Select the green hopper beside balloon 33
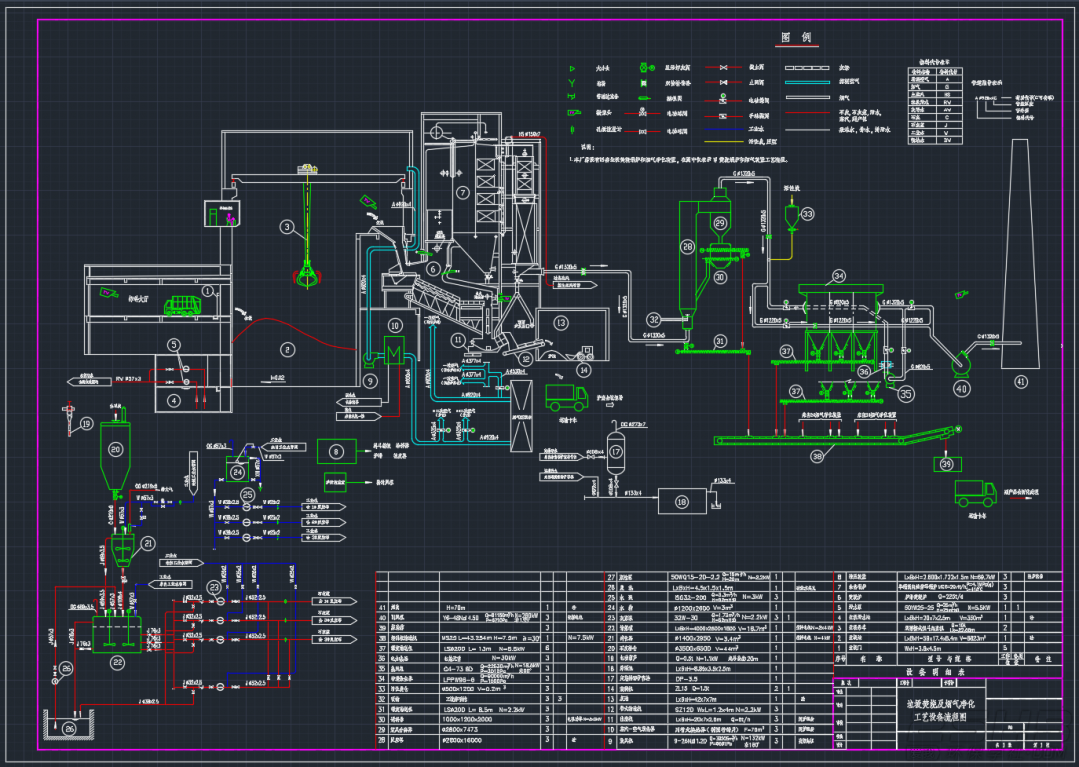This screenshot has height=767, width=1079. [x=792, y=217]
